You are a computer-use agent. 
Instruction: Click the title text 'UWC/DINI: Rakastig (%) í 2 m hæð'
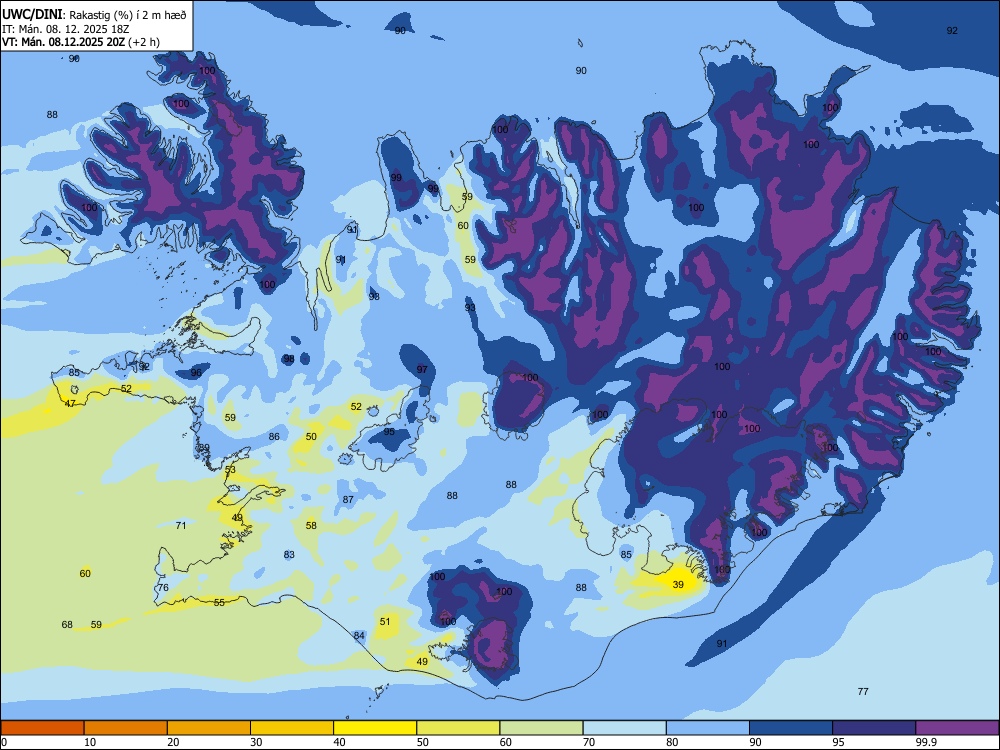pos(94,15)
